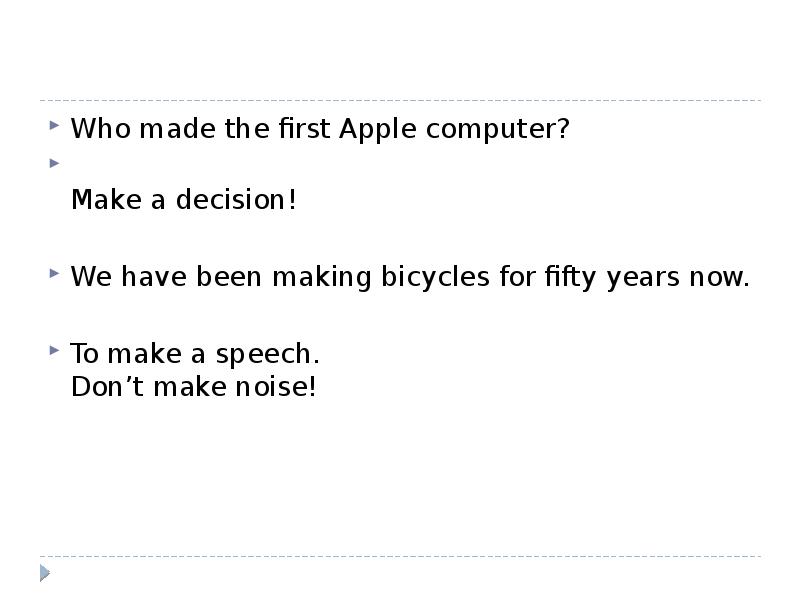Image resolution: width=800 pixels, height=600 pixels.
Task: Click the 'To make a speech.' line
Action: [x=196, y=353]
